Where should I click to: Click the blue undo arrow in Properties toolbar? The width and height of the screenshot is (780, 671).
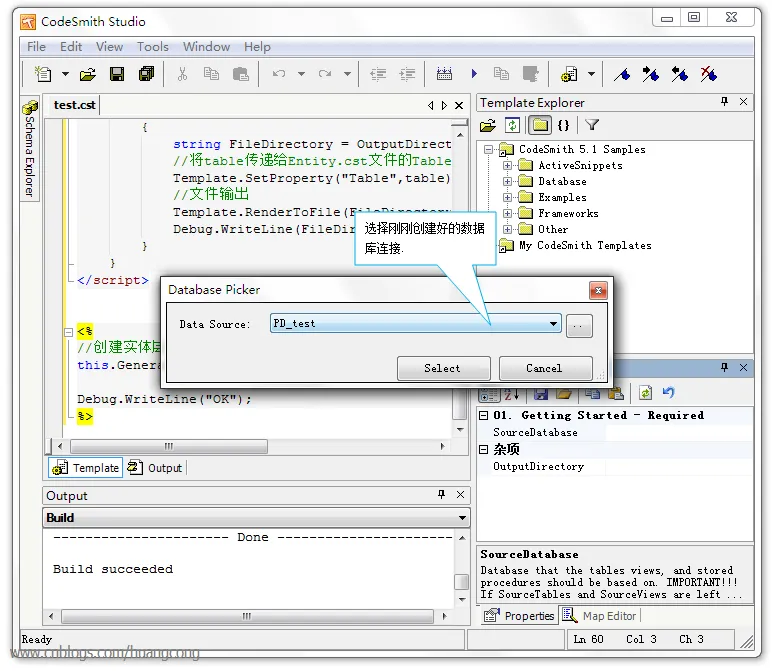pyautogui.click(x=668, y=394)
